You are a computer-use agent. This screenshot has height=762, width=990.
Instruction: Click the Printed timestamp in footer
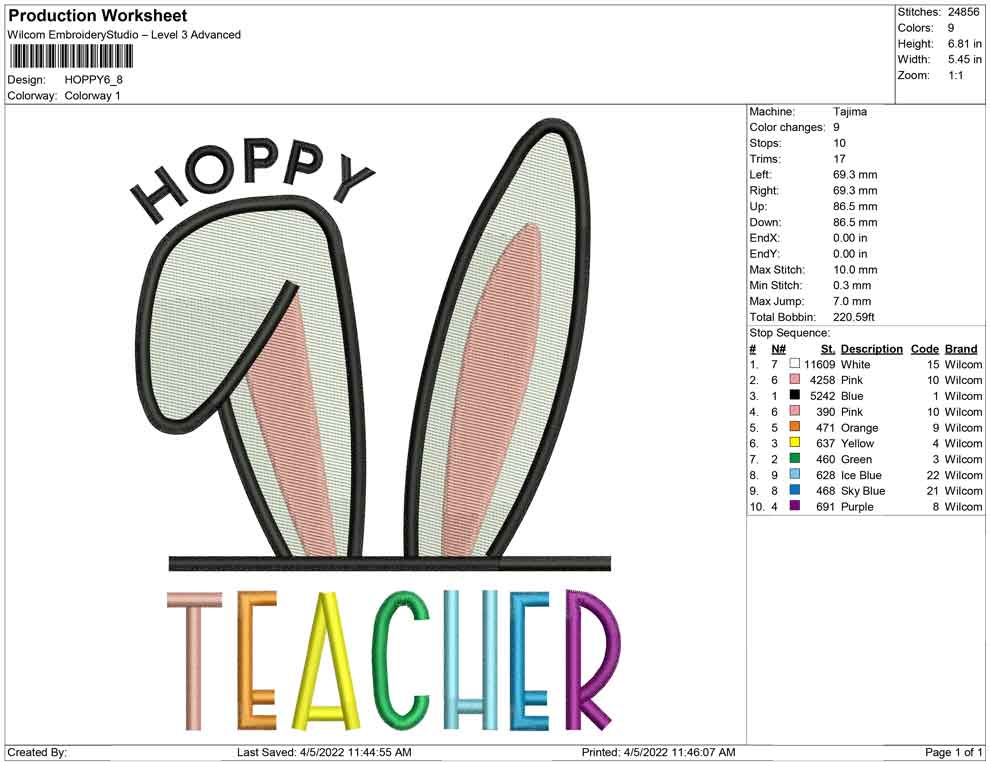[x=659, y=752]
